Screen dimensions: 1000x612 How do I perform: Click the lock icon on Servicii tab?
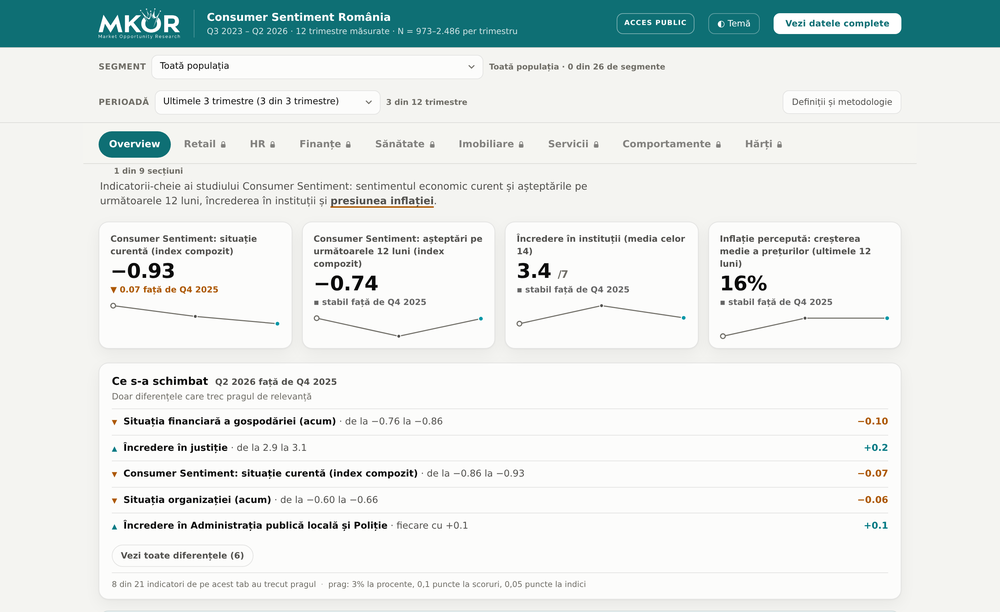pos(596,145)
